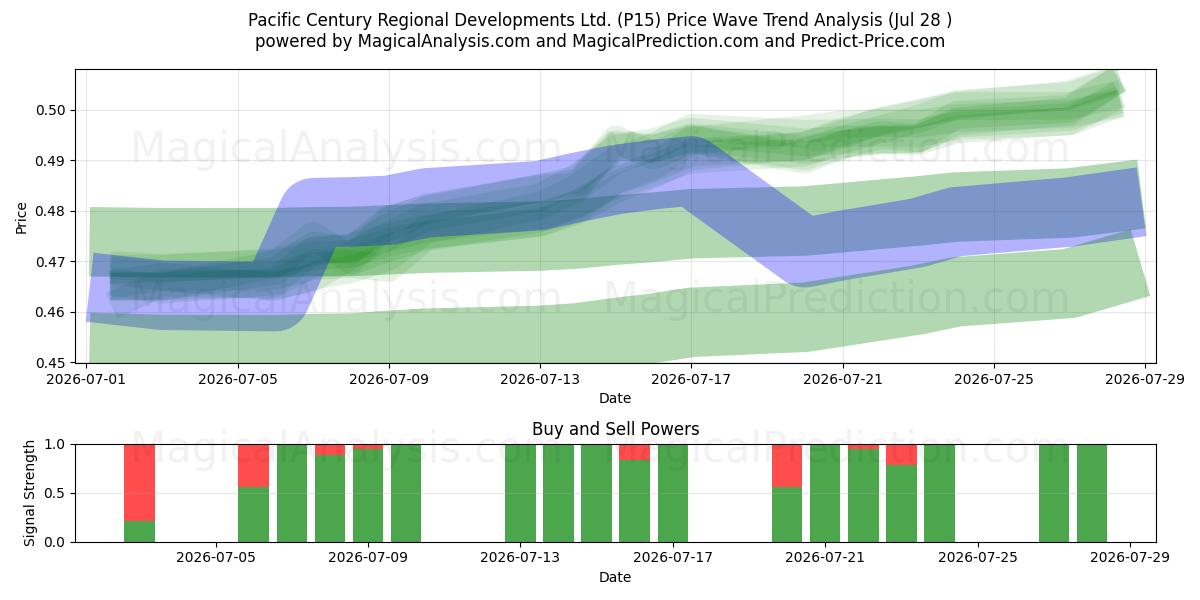Click the 2026-07-25 date on the price chart

coord(994,379)
